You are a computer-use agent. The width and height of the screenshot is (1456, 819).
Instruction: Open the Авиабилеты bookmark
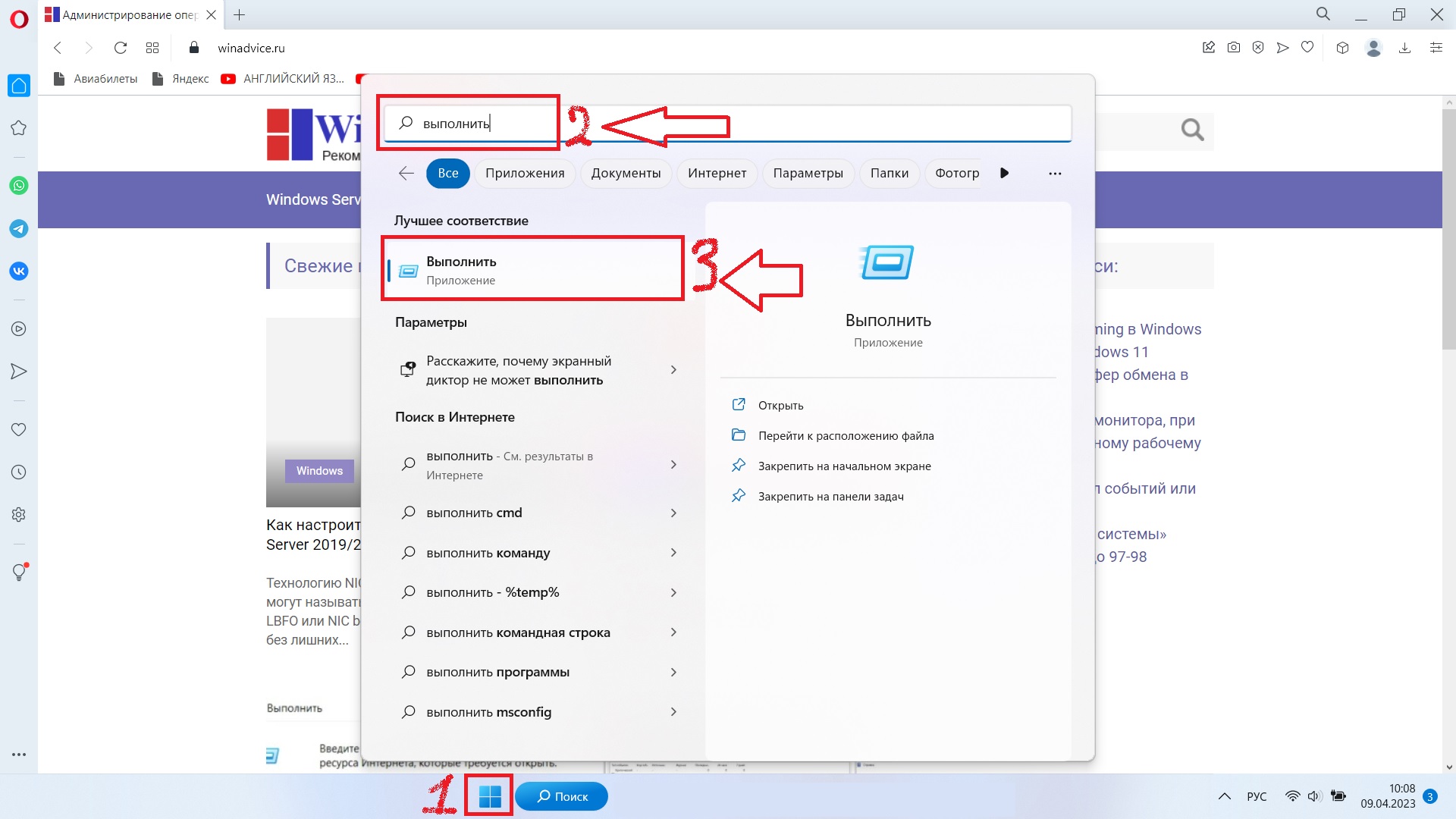pos(96,79)
